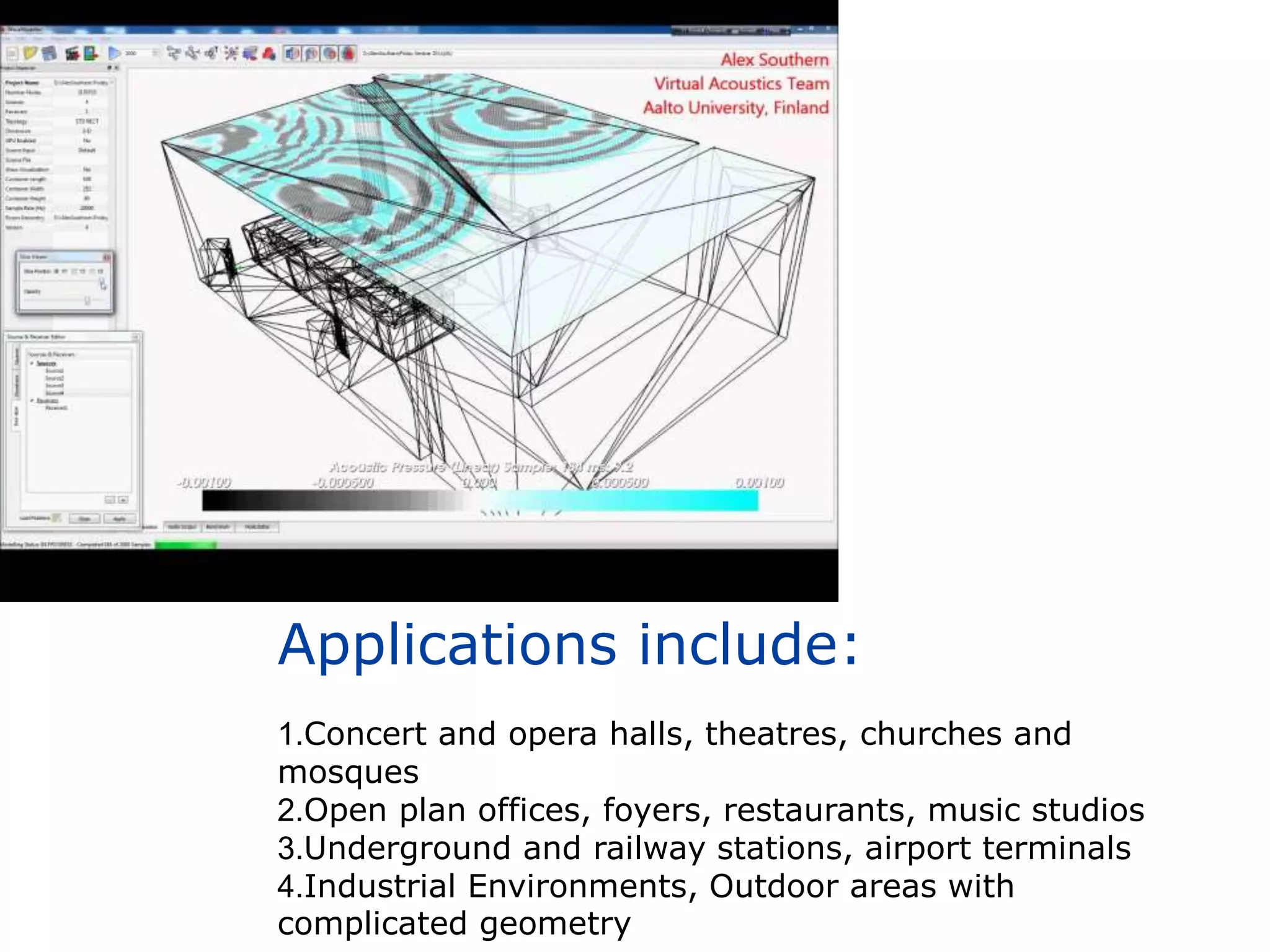Click the Project Name row in the inspector

[x=57, y=82]
